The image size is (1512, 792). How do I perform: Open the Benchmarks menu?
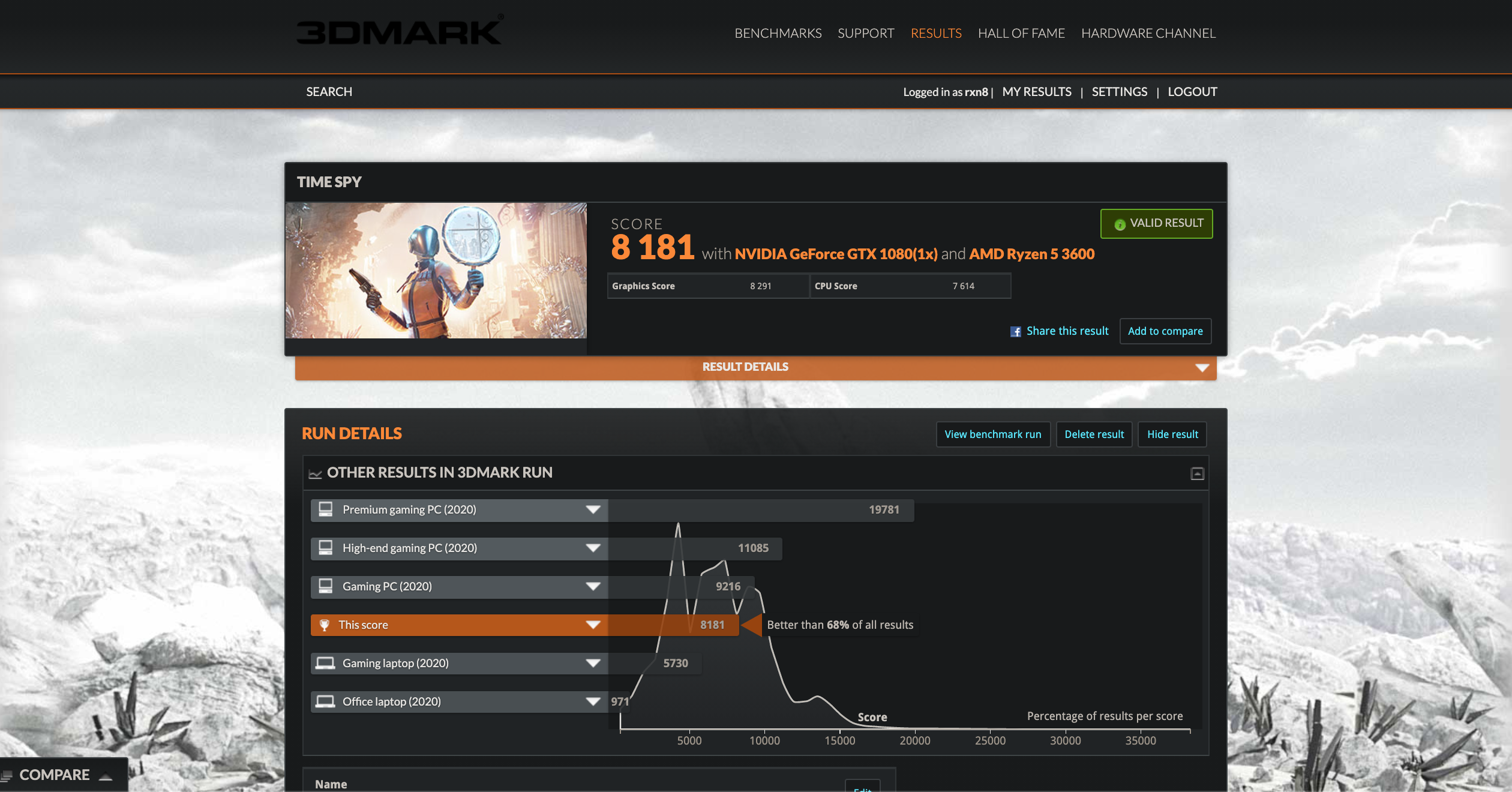pos(778,33)
